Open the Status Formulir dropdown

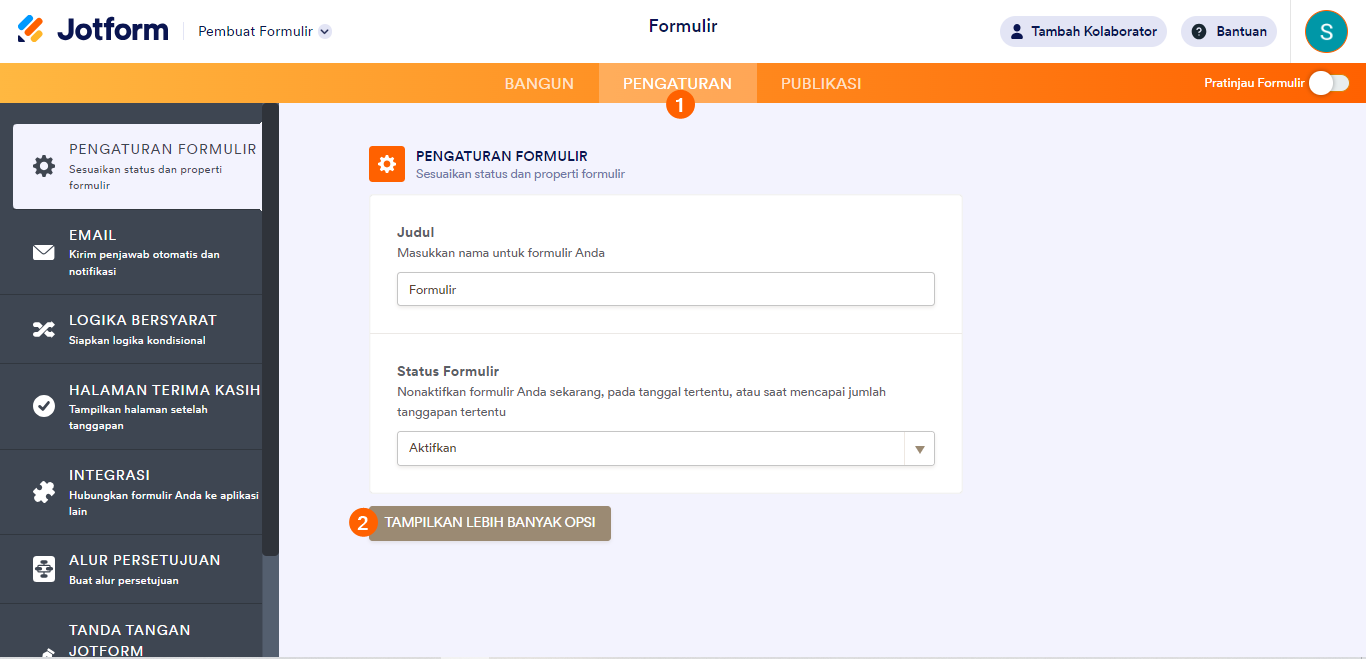click(x=666, y=448)
